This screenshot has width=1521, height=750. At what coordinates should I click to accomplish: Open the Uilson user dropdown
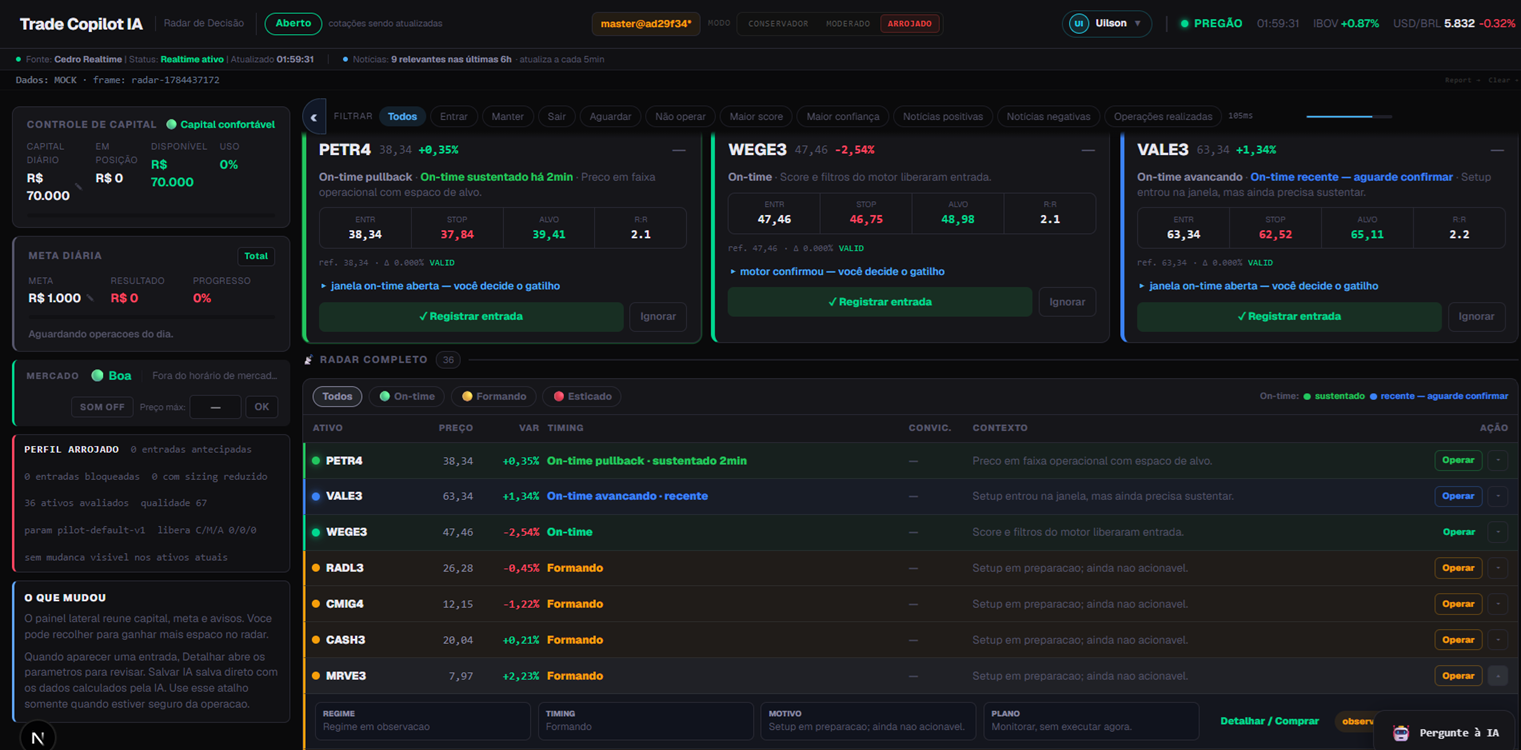1107,24
